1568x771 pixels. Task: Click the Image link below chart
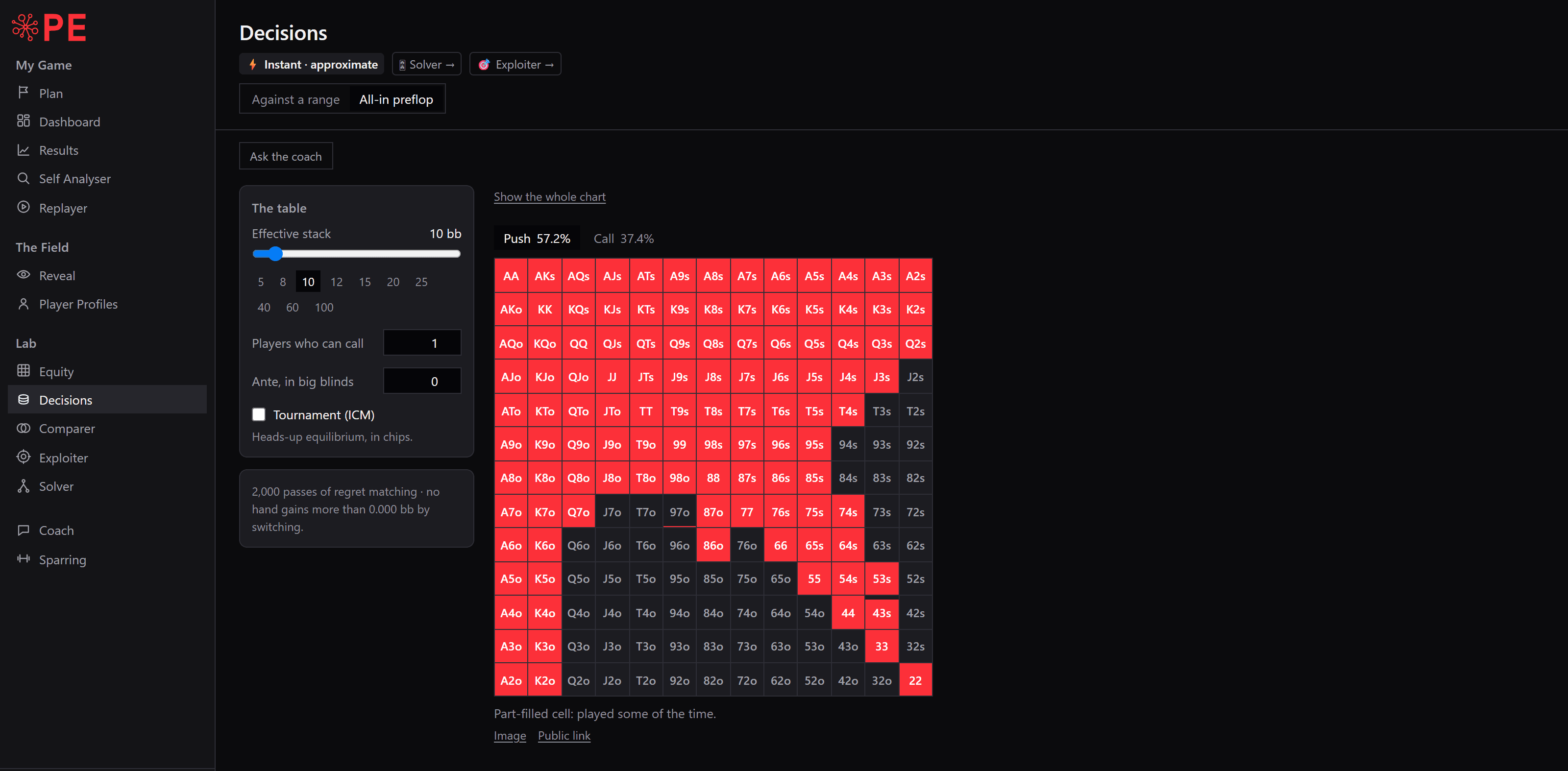pyautogui.click(x=510, y=735)
